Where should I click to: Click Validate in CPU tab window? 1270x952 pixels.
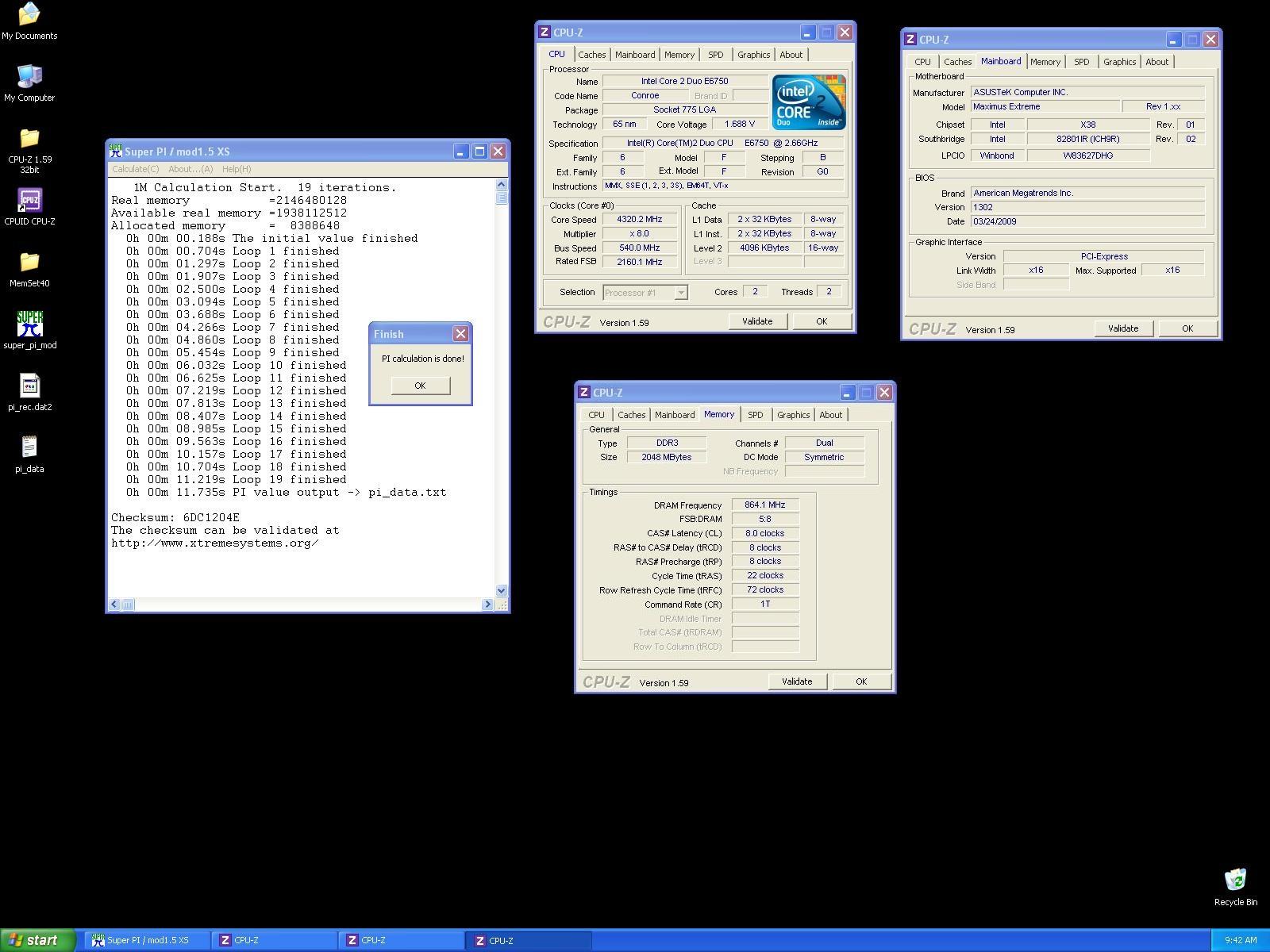coord(757,321)
